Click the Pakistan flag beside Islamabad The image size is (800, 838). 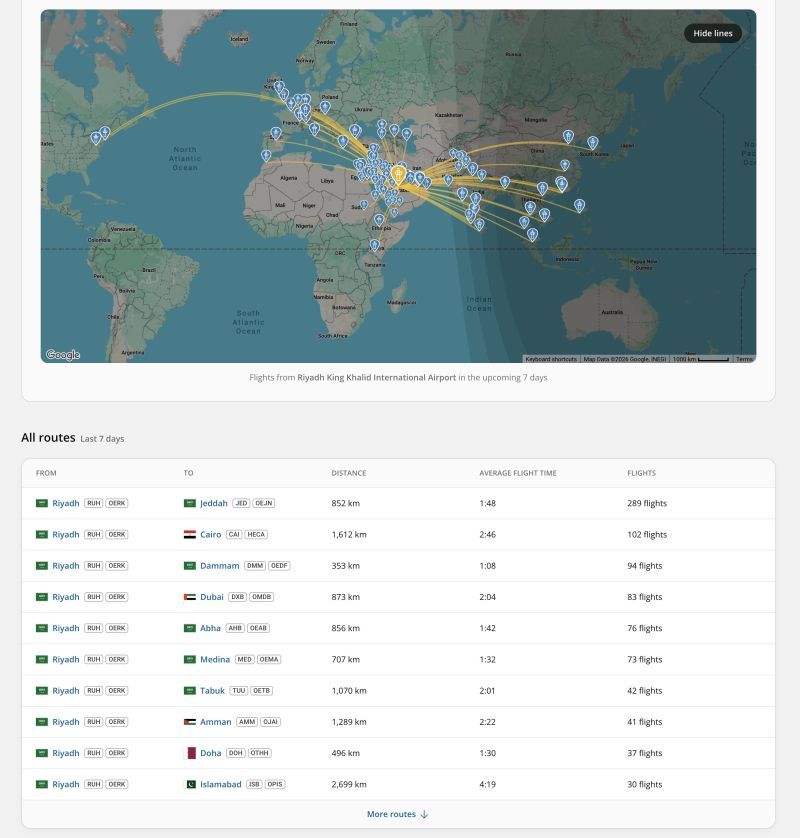point(190,785)
